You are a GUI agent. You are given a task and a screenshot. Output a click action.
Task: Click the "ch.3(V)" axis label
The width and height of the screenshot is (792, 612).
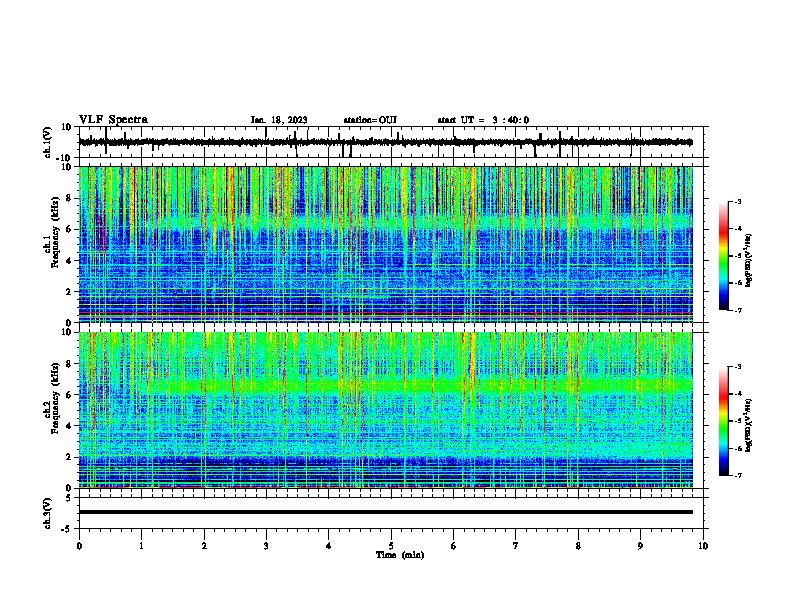(x=48, y=513)
